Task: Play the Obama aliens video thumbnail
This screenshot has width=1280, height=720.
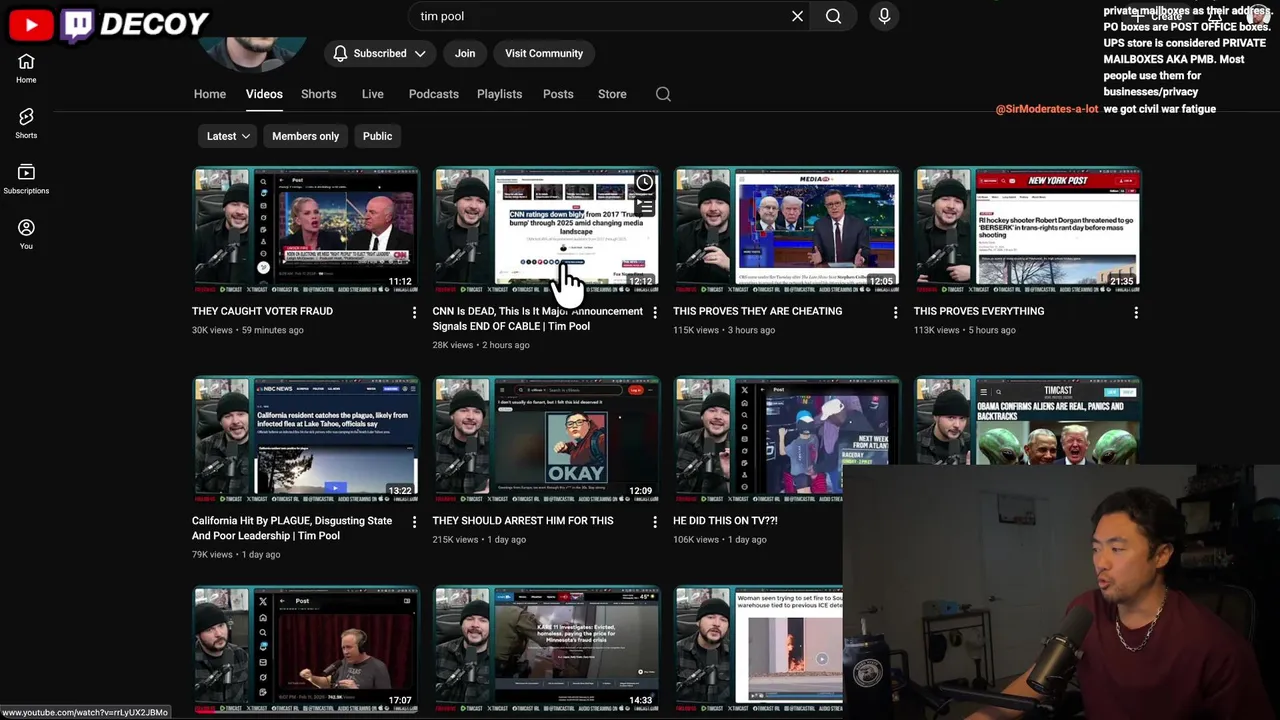Action: (x=1028, y=420)
